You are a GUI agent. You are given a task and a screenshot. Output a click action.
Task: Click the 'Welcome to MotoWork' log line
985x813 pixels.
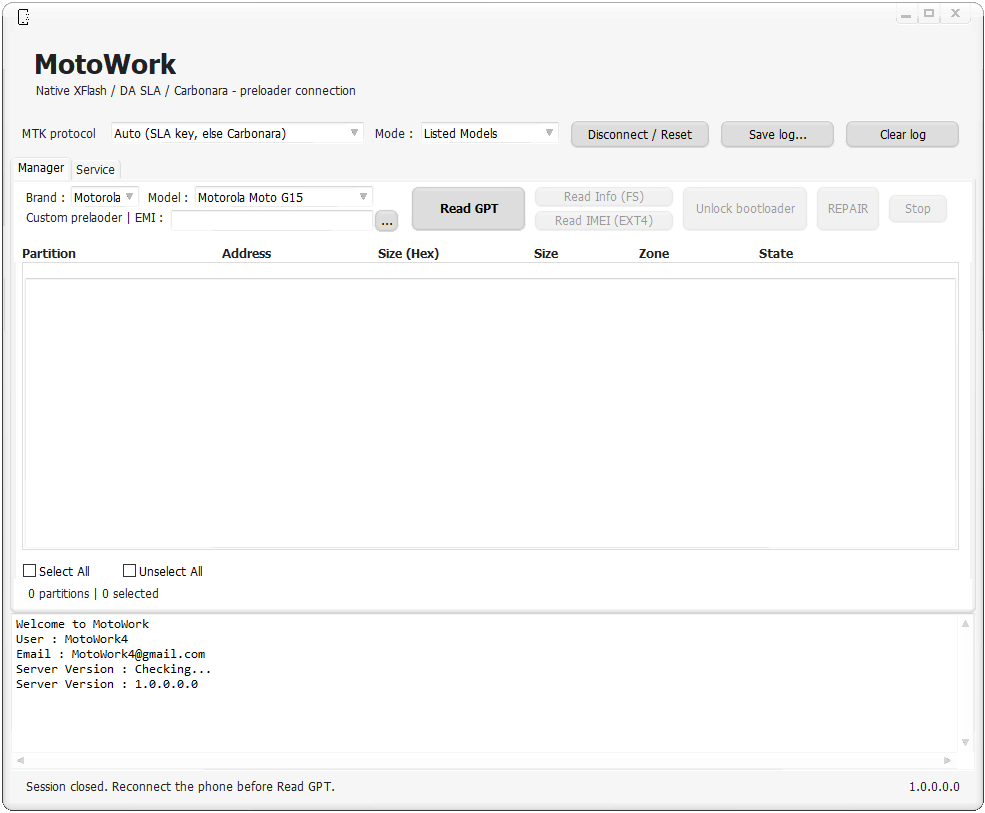coord(82,624)
